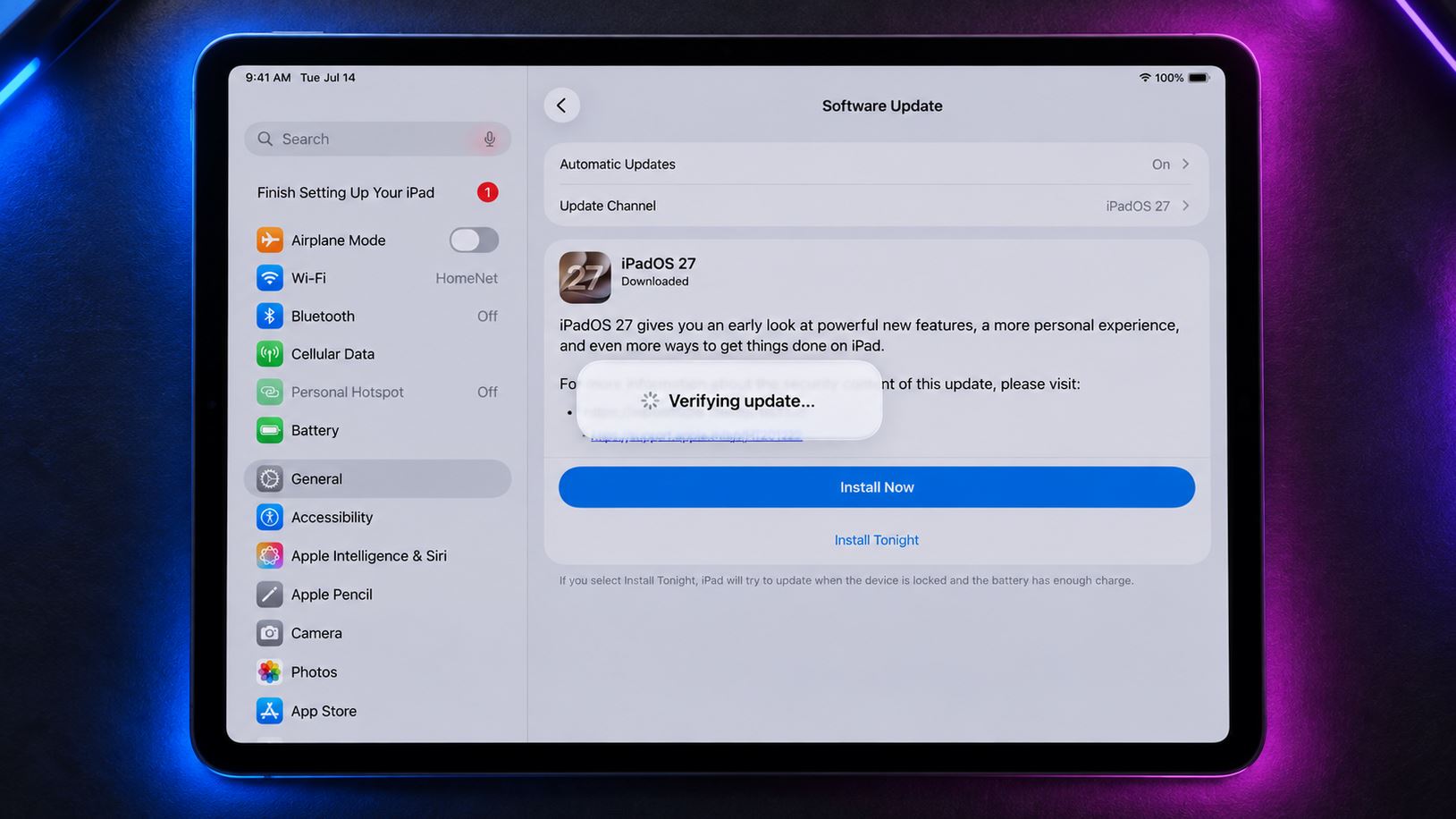Open Bluetooth settings row label
1456x819 pixels.
[323, 316]
